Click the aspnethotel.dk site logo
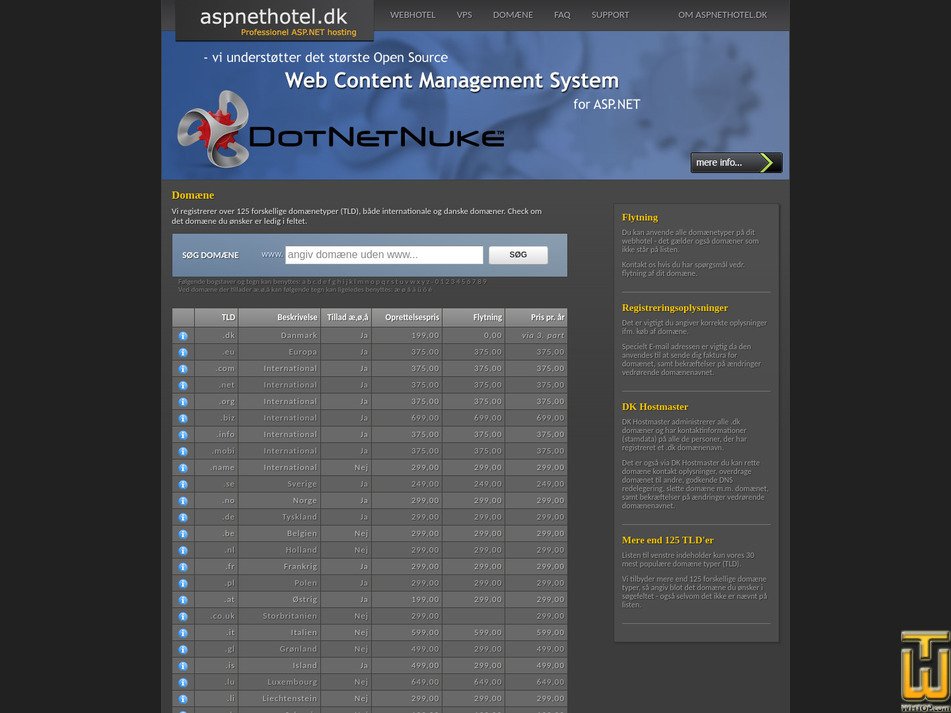This screenshot has height=713, width=951. point(274,21)
